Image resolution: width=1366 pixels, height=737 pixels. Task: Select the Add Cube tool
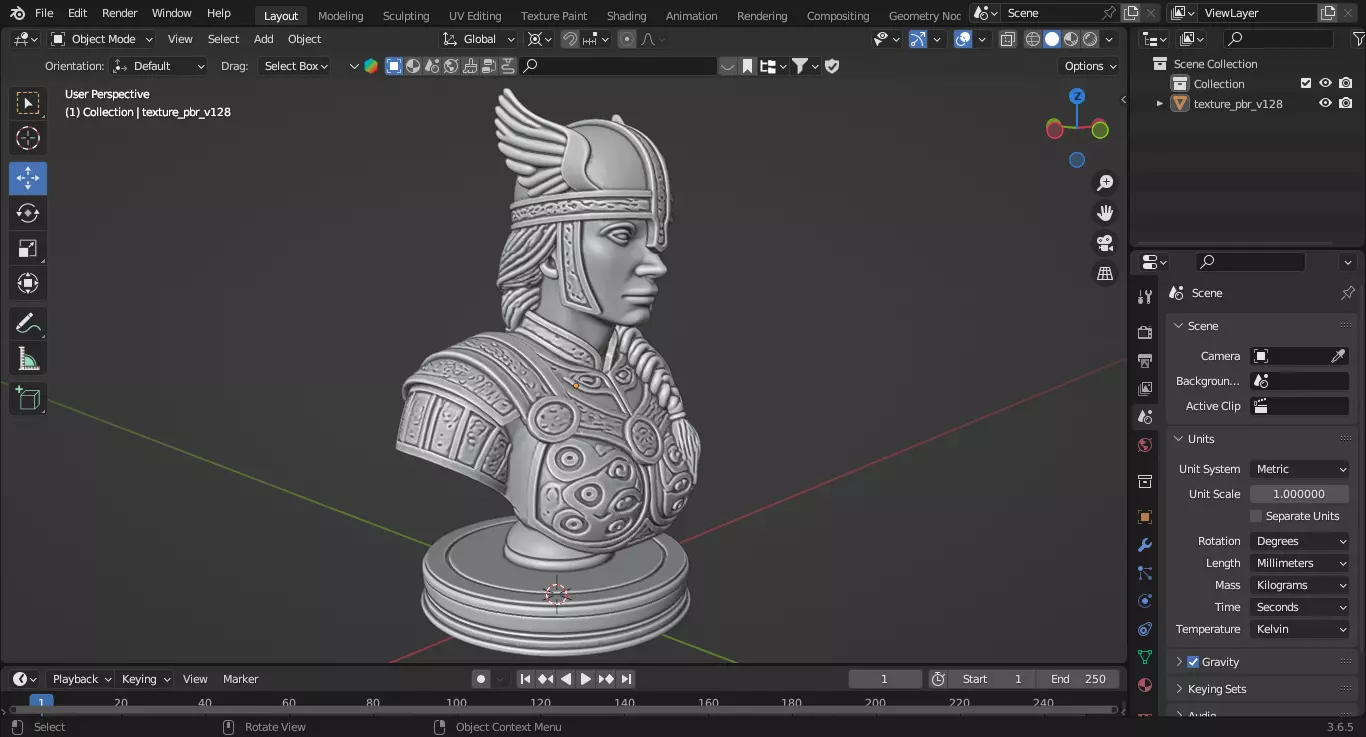[28, 399]
